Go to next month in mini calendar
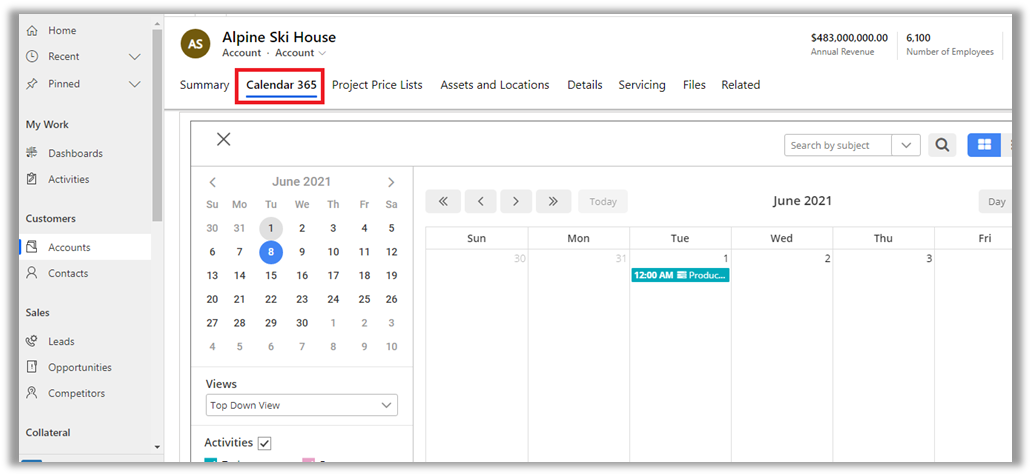Image resolution: width=1032 pixels, height=476 pixels. click(x=391, y=182)
